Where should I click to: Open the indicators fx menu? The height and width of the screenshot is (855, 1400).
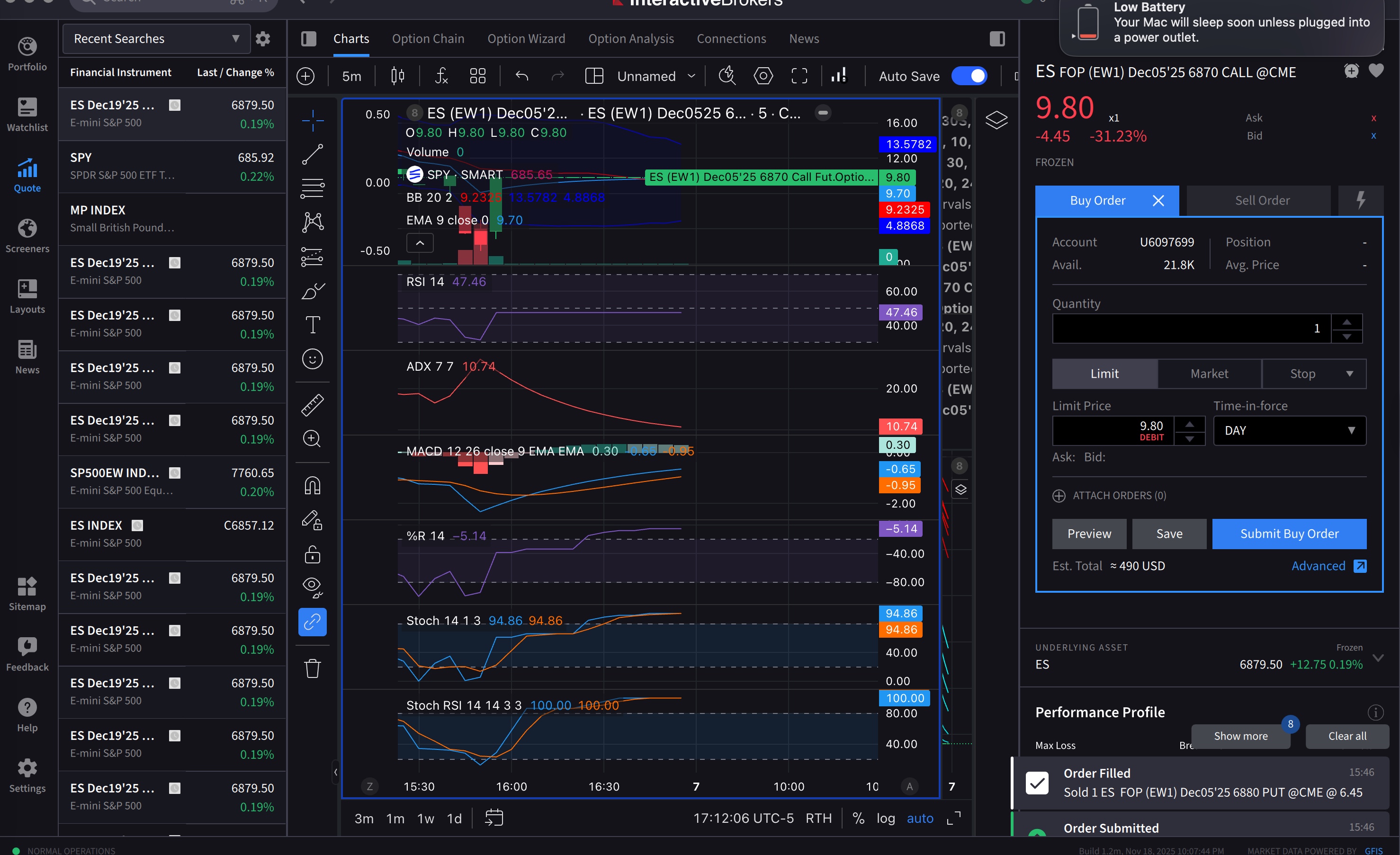click(441, 76)
